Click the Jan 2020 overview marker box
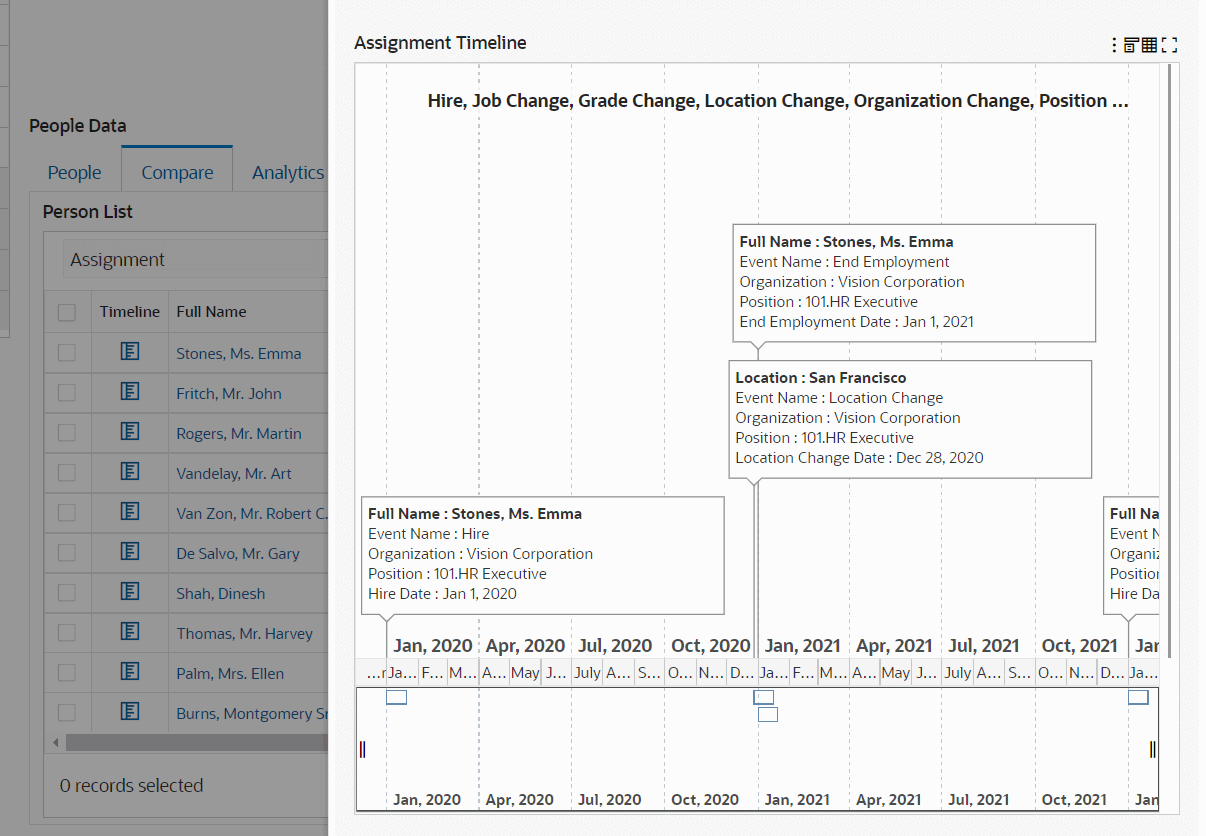 click(x=396, y=697)
